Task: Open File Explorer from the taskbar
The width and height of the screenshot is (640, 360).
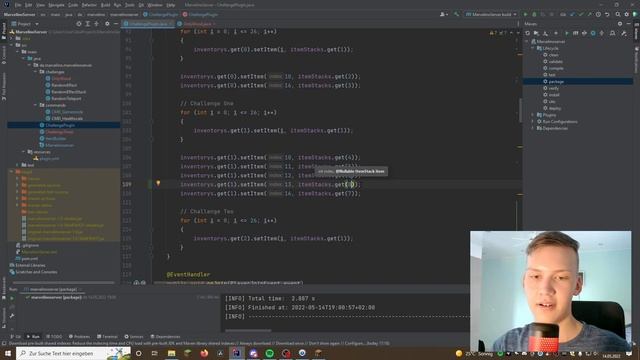Action: tap(171, 353)
